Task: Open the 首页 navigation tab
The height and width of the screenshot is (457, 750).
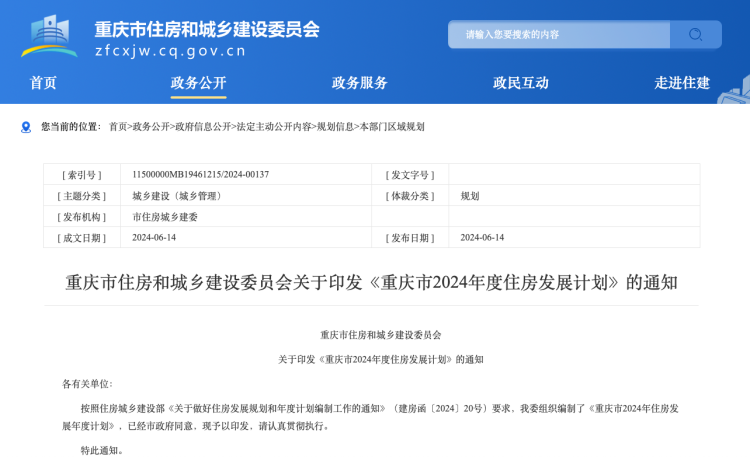Action: [43, 83]
